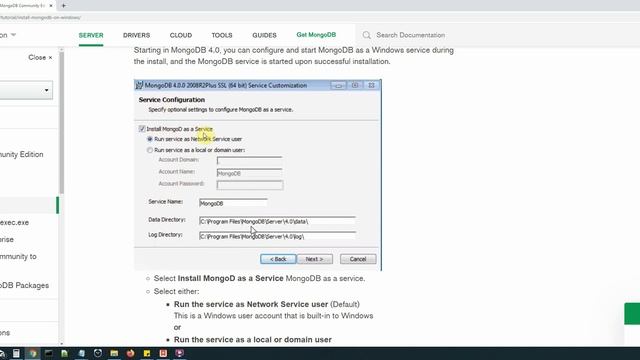Open the black command prompt taskbar icon

(49, 353)
